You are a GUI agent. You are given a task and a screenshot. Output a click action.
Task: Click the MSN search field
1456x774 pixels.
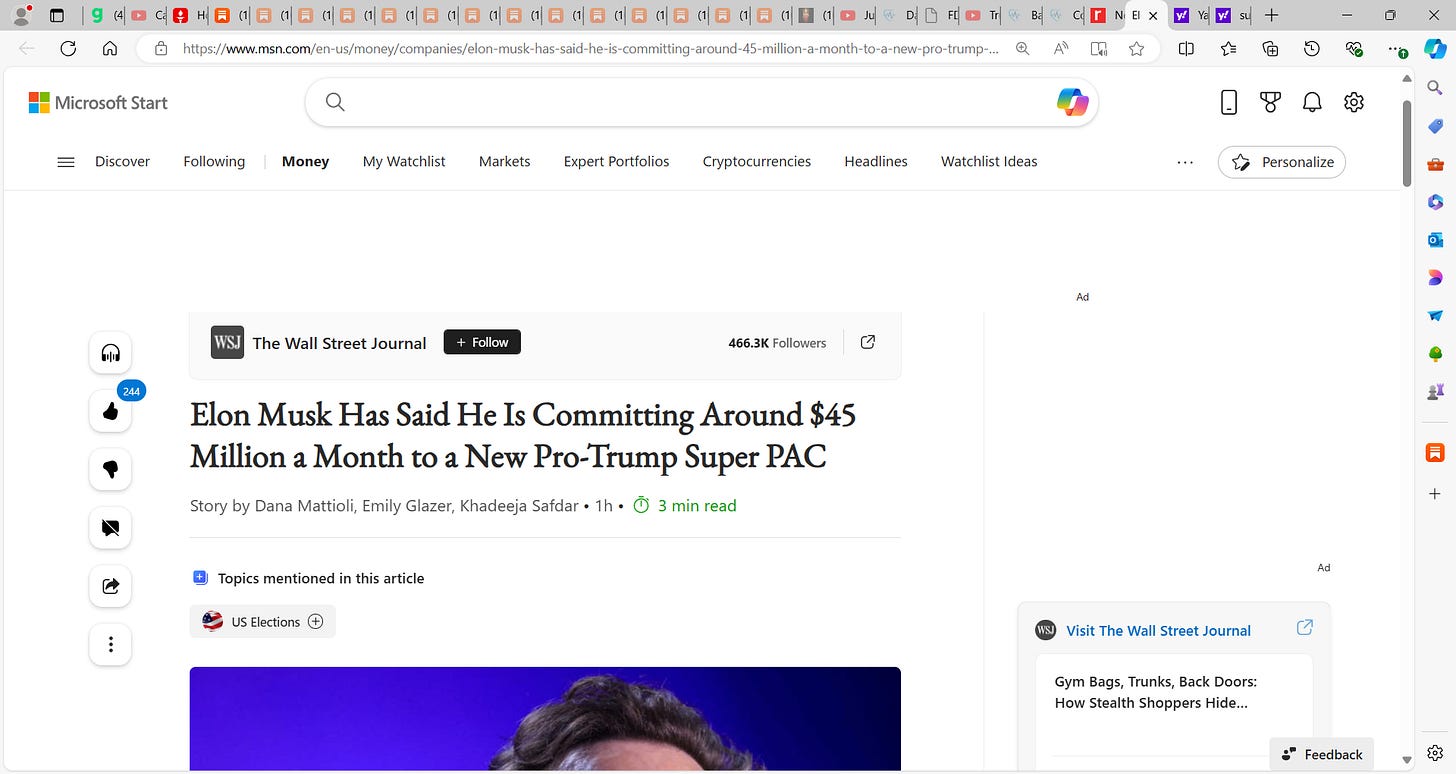[700, 102]
